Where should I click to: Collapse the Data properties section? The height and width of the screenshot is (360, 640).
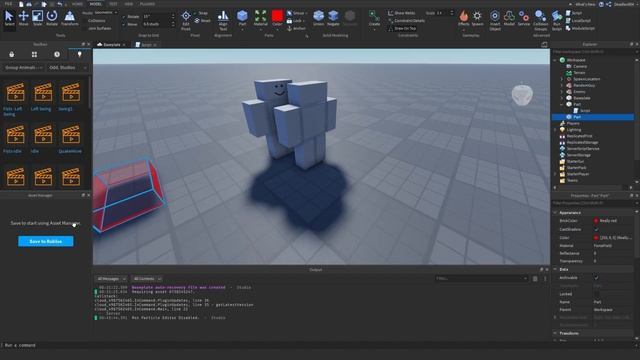[x=555, y=269]
